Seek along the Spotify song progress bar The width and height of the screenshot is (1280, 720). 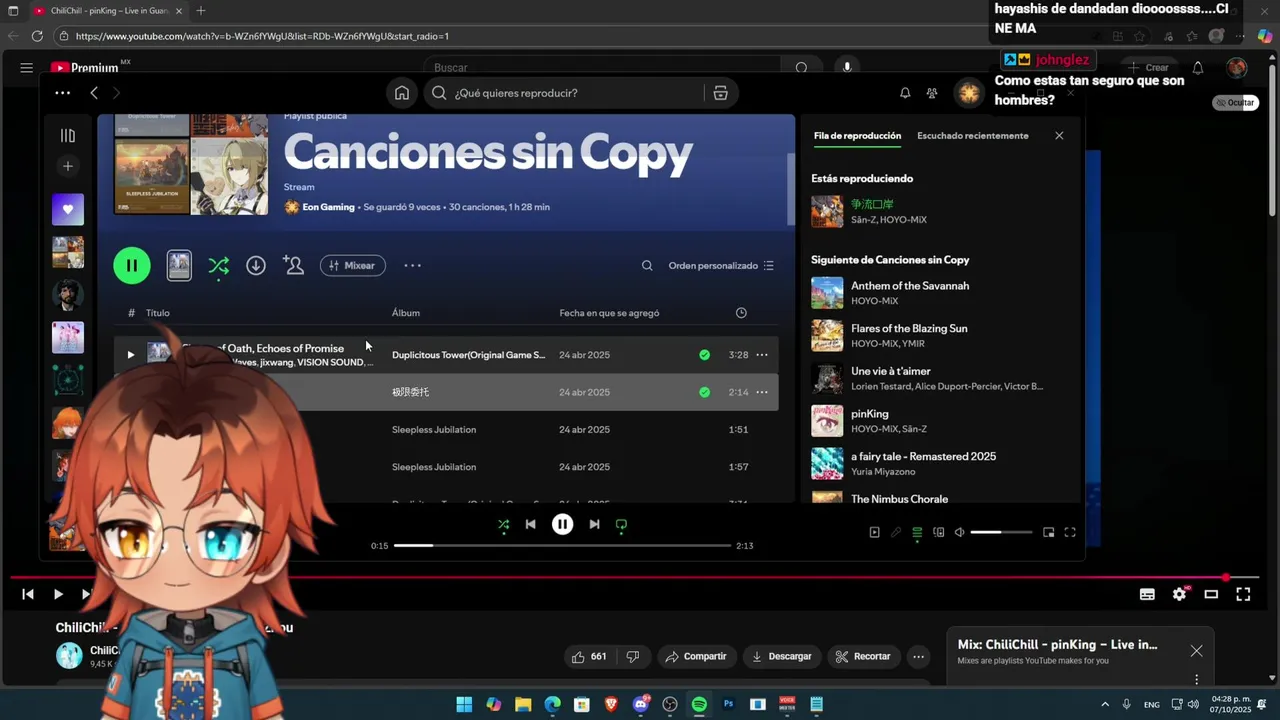[562, 546]
